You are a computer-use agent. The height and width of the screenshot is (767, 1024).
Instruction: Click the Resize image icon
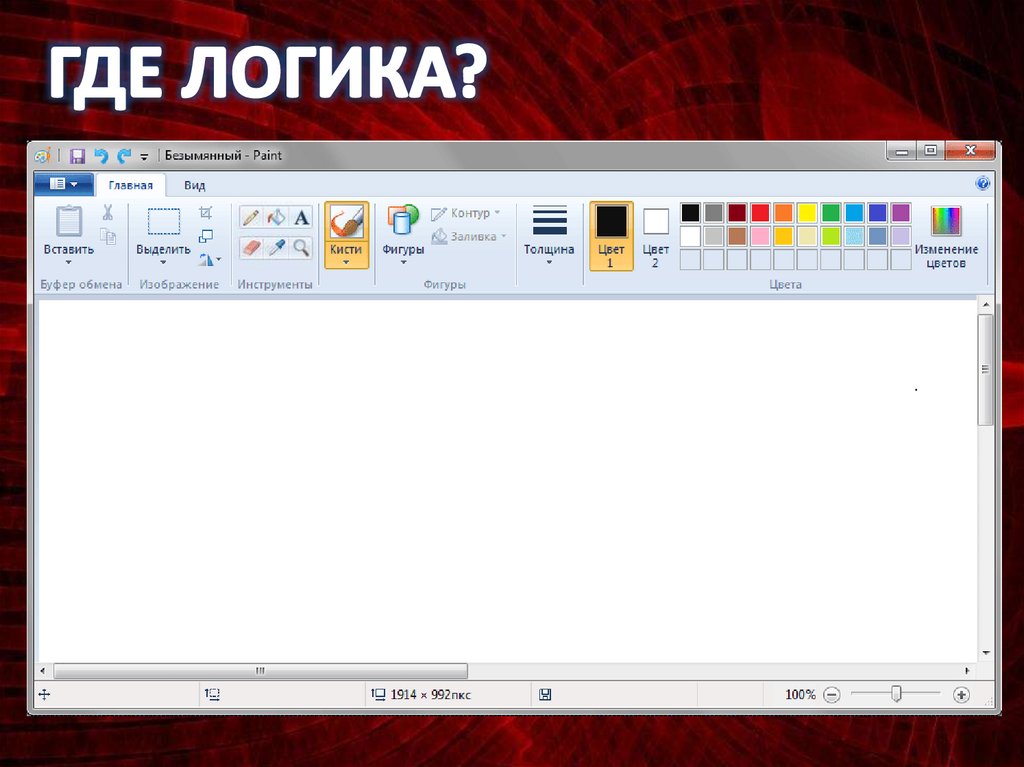(206, 236)
